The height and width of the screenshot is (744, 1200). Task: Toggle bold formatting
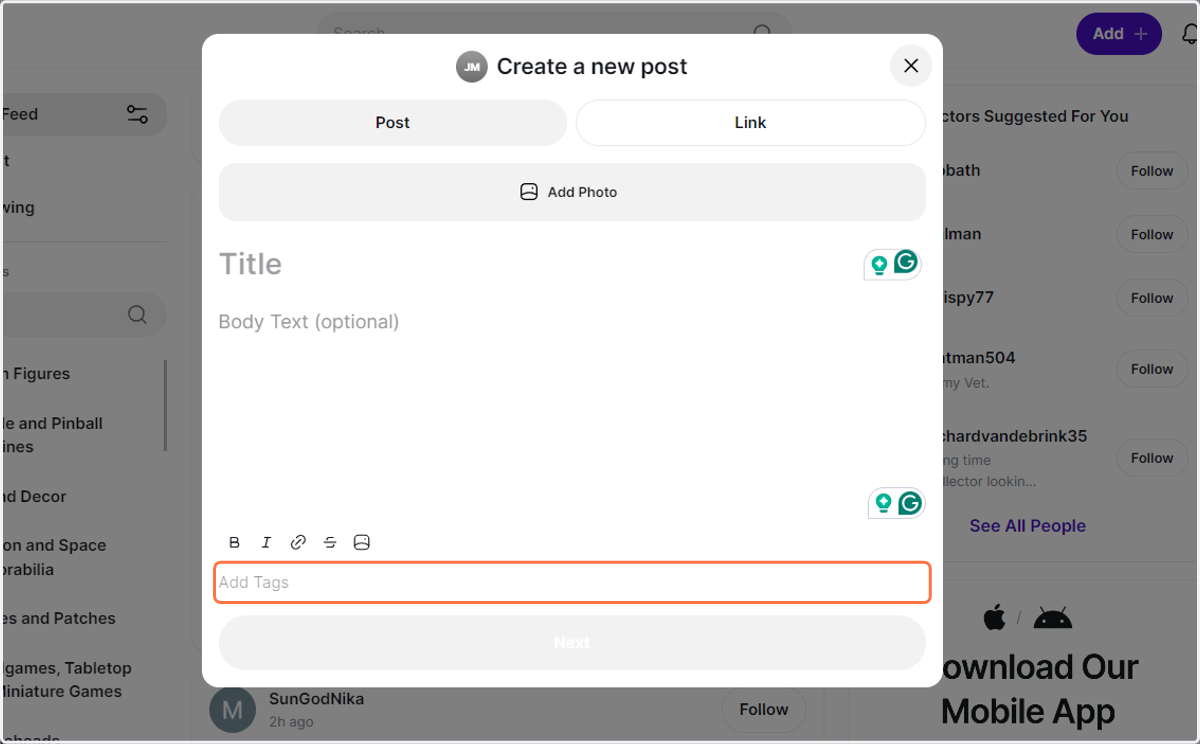[235, 542]
